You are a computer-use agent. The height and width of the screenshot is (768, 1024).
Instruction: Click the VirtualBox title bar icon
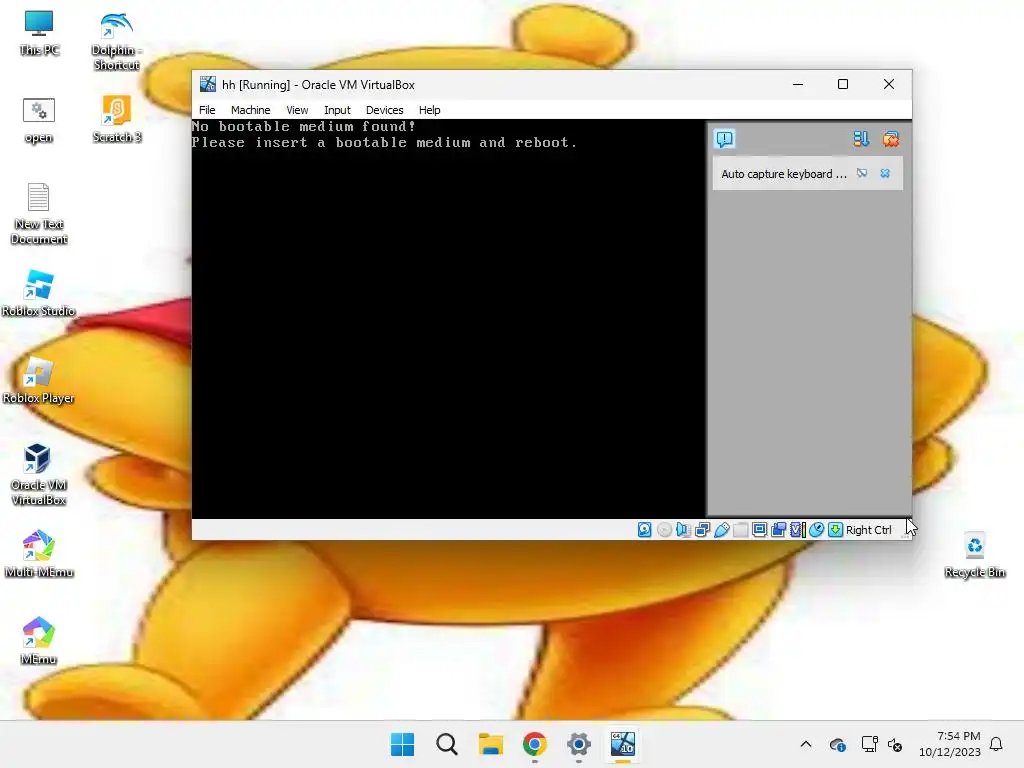tap(208, 84)
